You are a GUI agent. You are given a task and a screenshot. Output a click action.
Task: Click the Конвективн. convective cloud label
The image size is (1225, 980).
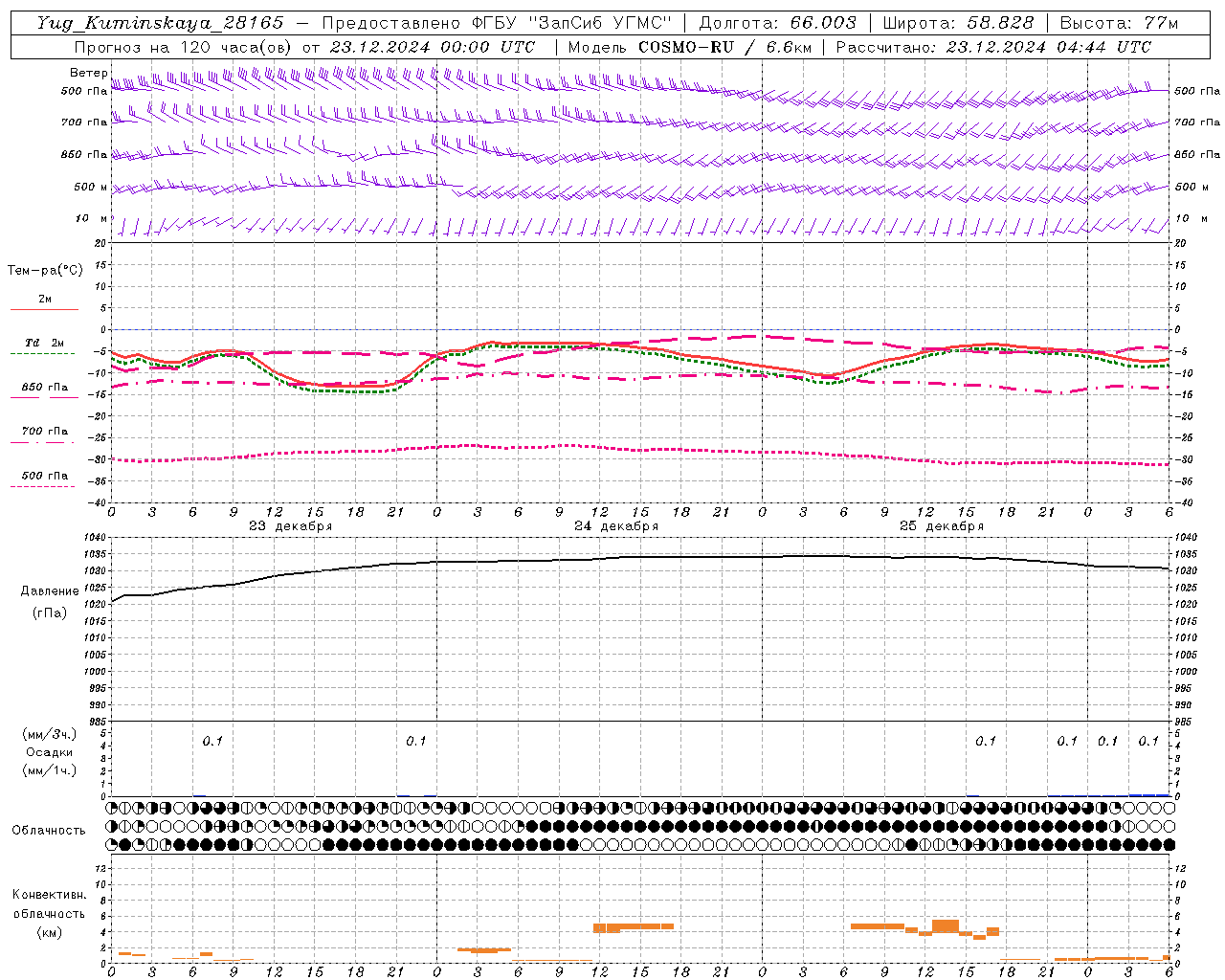[50, 895]
